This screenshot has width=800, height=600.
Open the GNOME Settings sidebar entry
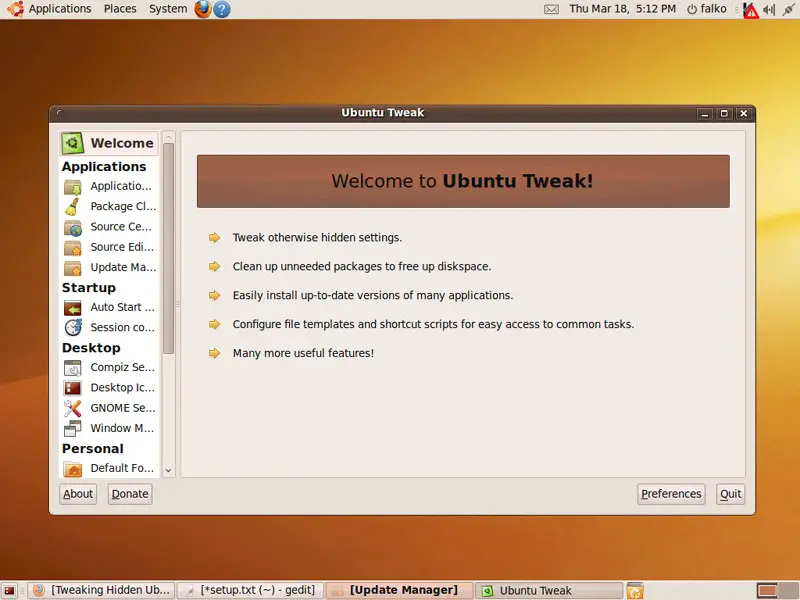pyautogui.click(x=108, y=408)
